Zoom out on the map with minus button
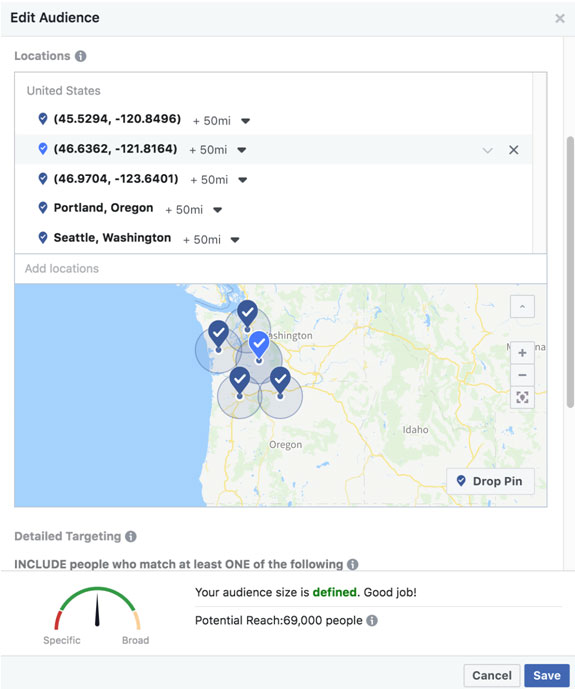The height and width of the screenshot is (689, 575). pos(522,375)
